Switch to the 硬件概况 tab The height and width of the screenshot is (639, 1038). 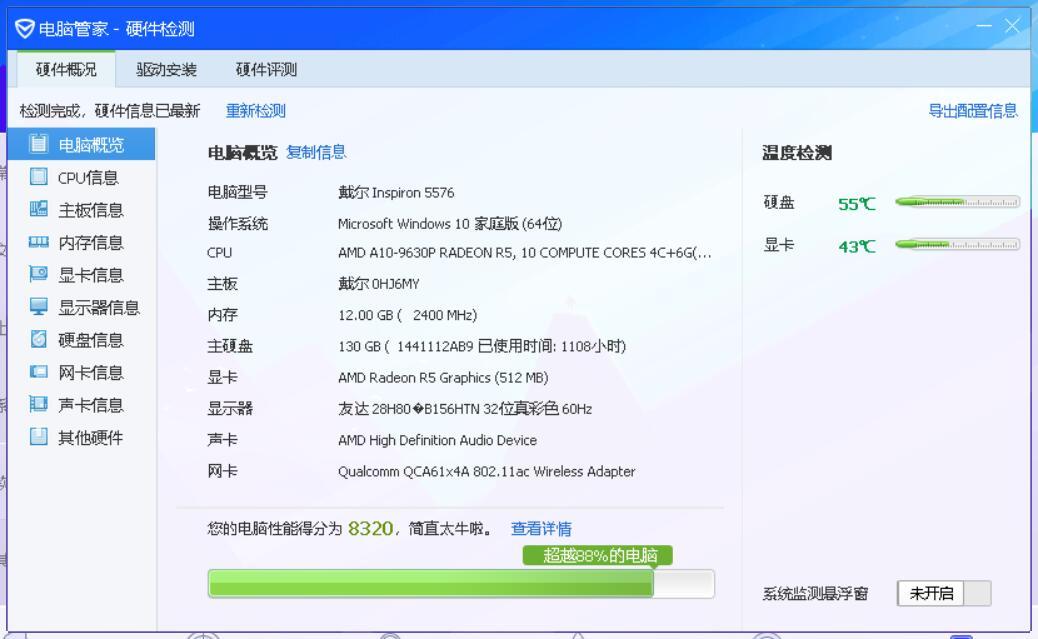coord(66,69)
